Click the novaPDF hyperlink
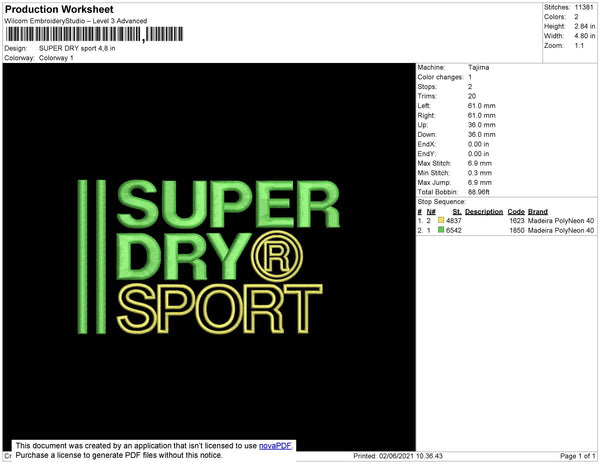Screen dimensions: 600x464 coord(275,446)
